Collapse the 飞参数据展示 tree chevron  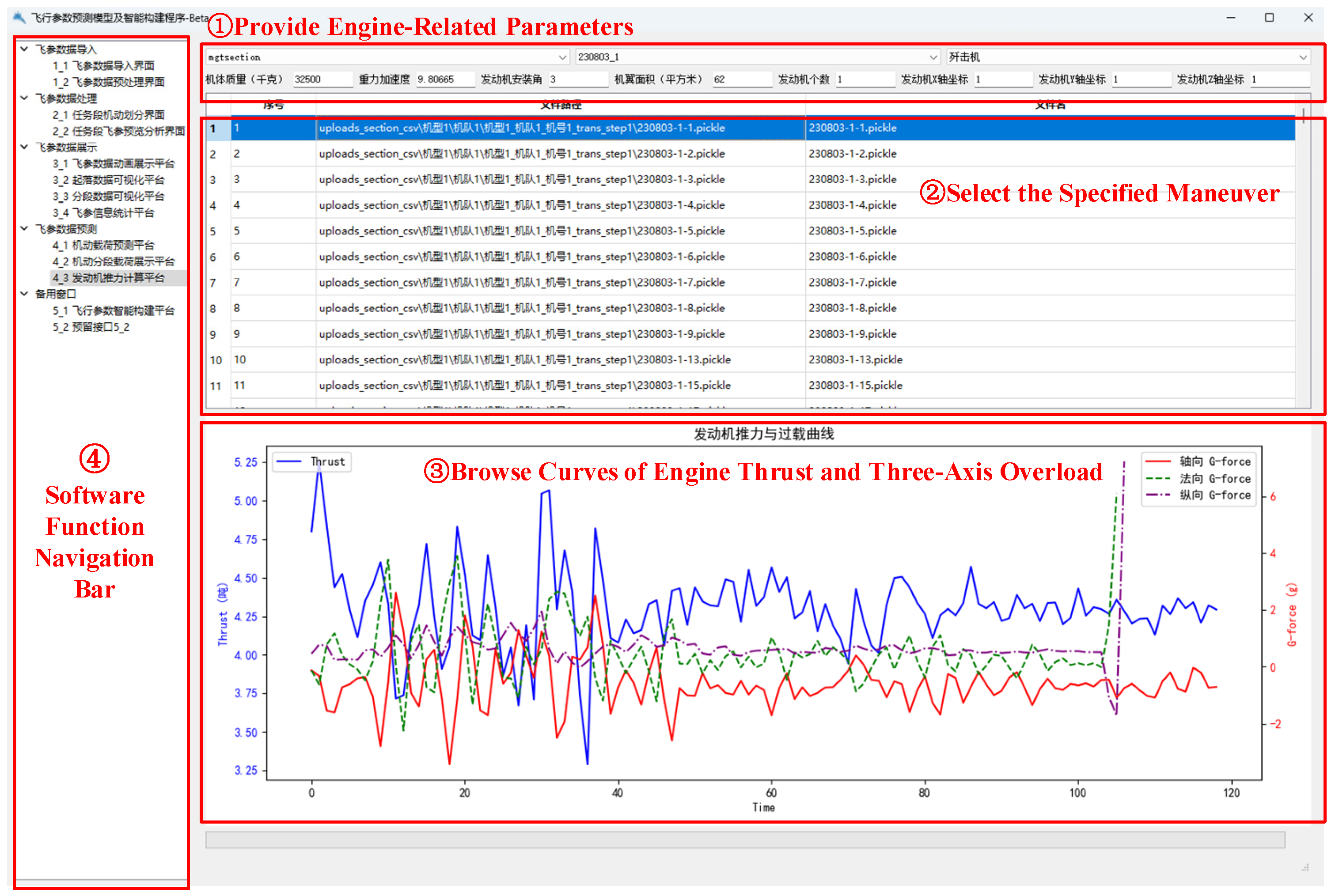tap(24, 147)
